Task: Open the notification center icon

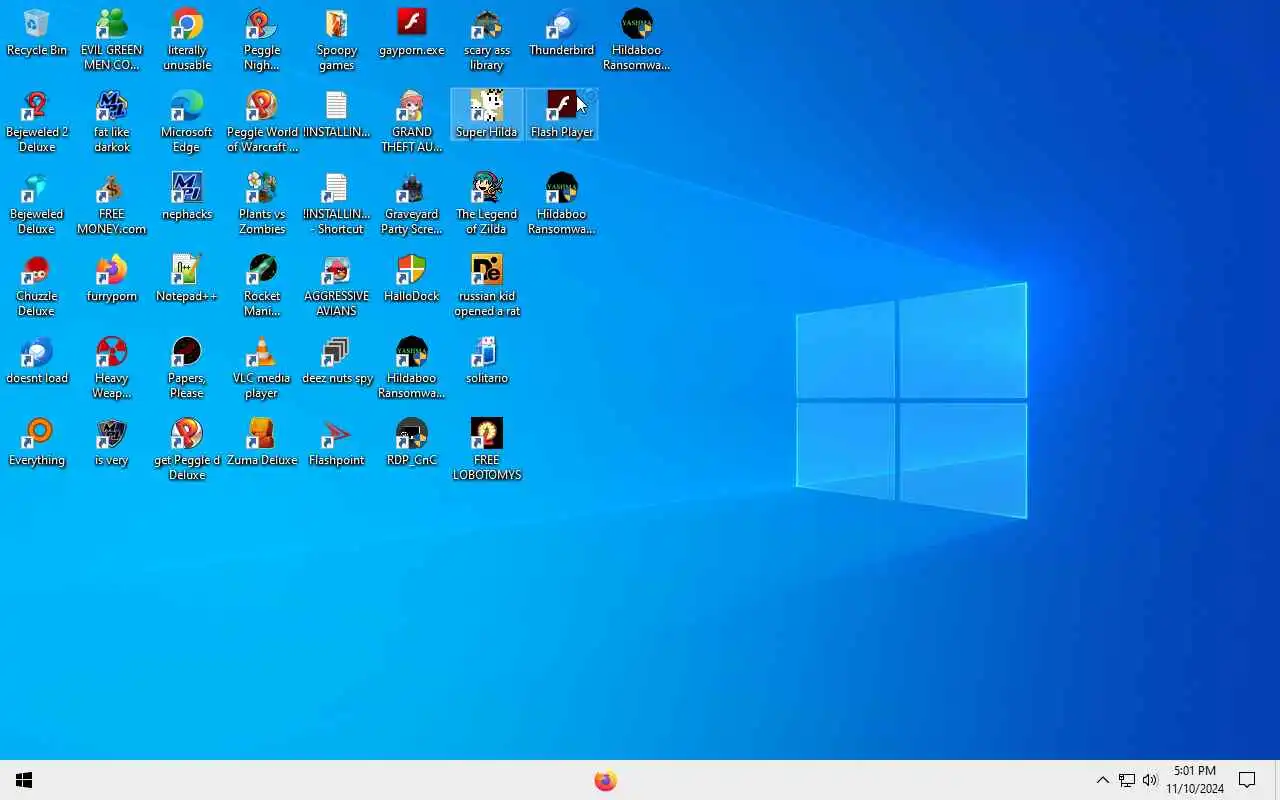Action: (x=1247, y=780)
